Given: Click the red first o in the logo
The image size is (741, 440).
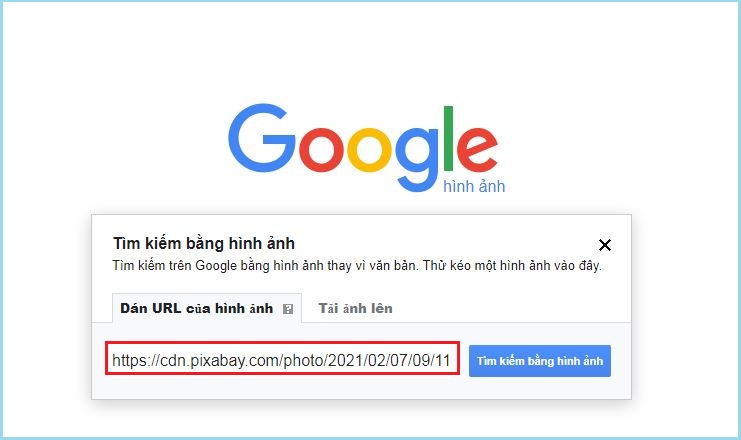Looking at the screenshot, I should pyautogui.click(x=319, y=149).
